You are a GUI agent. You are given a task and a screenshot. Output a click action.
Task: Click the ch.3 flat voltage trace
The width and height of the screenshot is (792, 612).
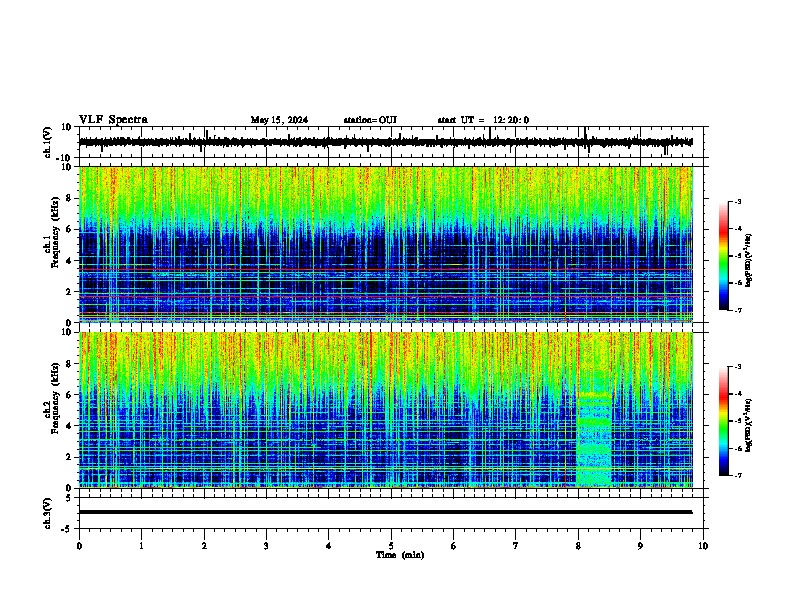385,512
